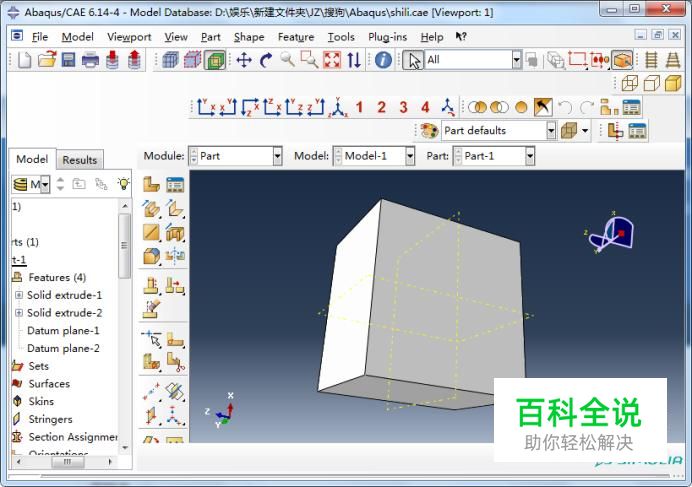The width and height of the screenshot is (692, 487).
Task: Switch to the Results tab
Action: pyautogui.click(x=79, y=160)
